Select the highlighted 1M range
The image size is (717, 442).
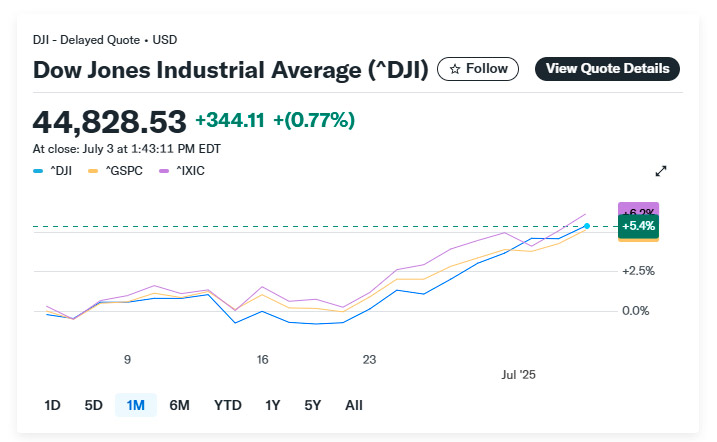tap(136, 405)
